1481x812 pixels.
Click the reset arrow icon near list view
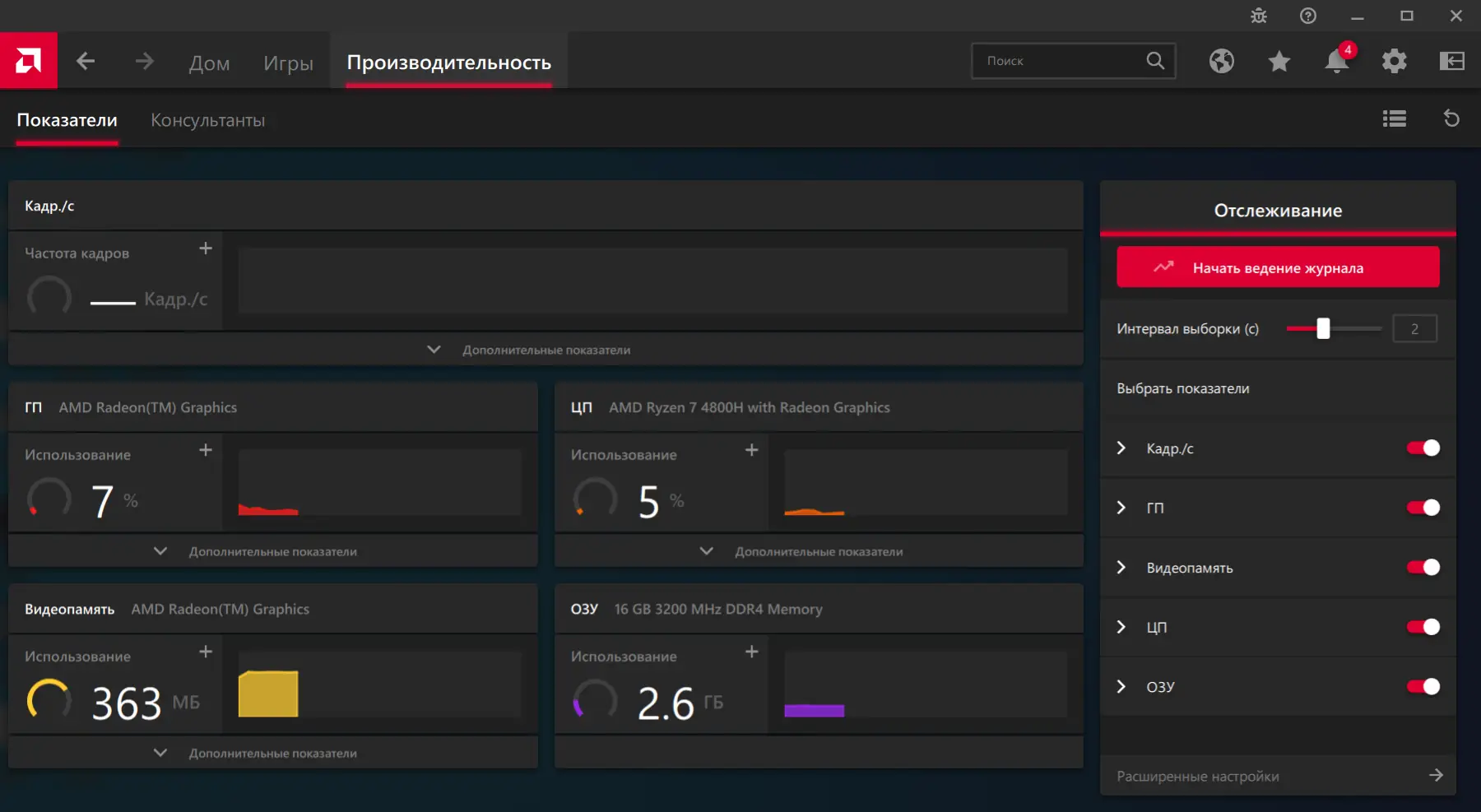point(1451,118)
